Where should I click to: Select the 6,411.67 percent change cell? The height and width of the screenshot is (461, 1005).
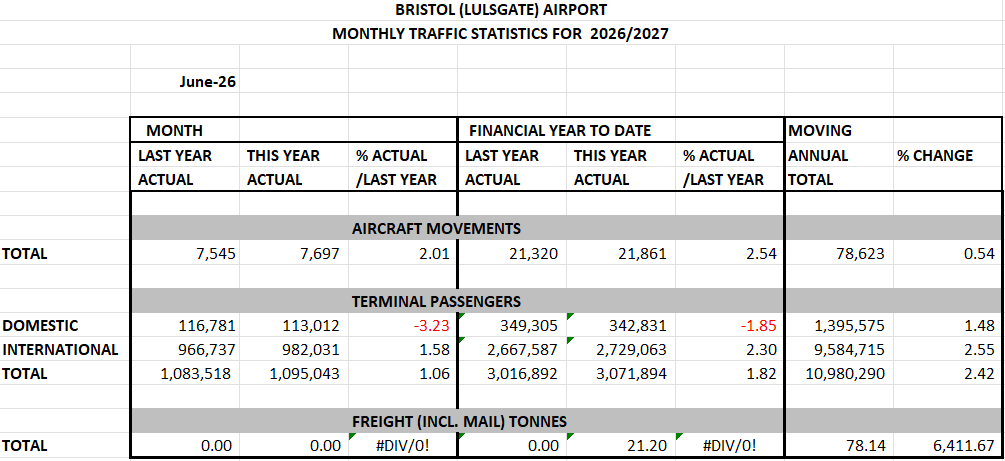(947, 446)
